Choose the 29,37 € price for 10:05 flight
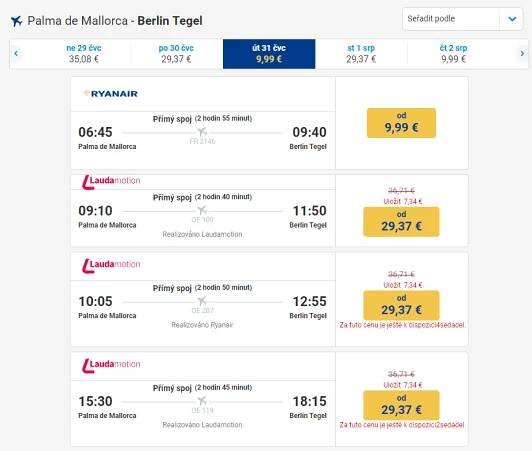The image size is (532, 451). pos(401,305)
